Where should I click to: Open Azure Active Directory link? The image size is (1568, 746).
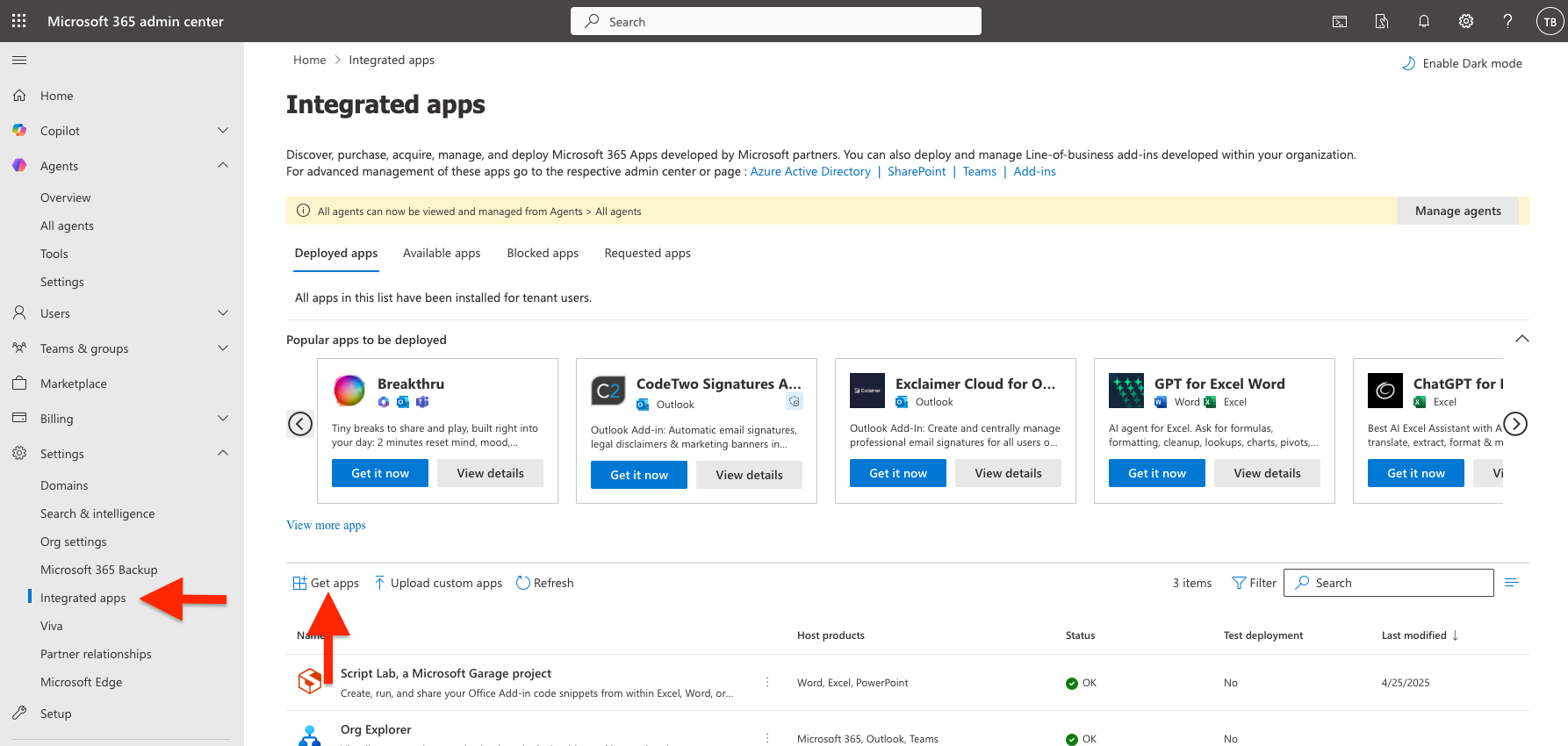810,171
